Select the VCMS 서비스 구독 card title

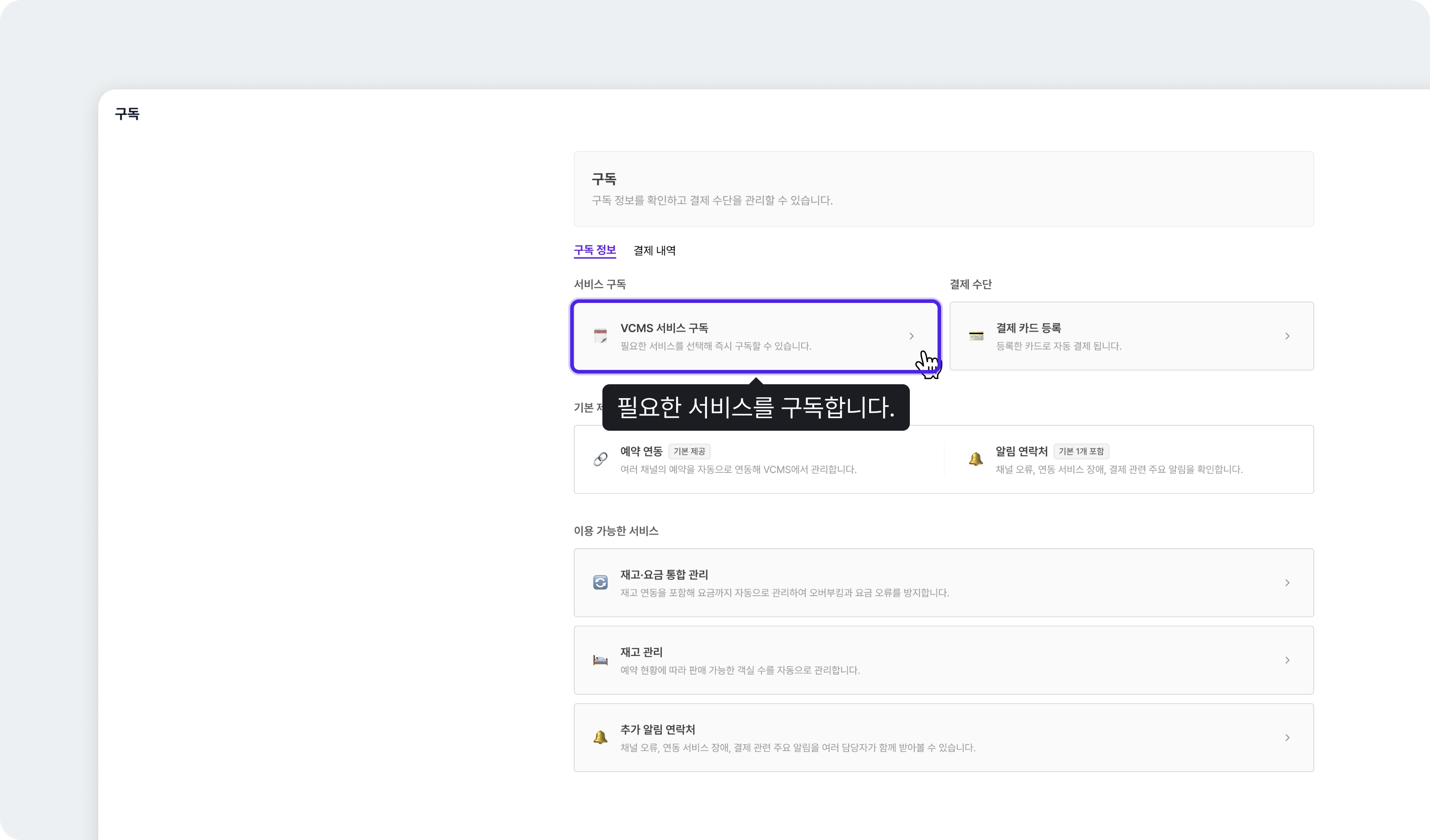click(x=664, y=328)
